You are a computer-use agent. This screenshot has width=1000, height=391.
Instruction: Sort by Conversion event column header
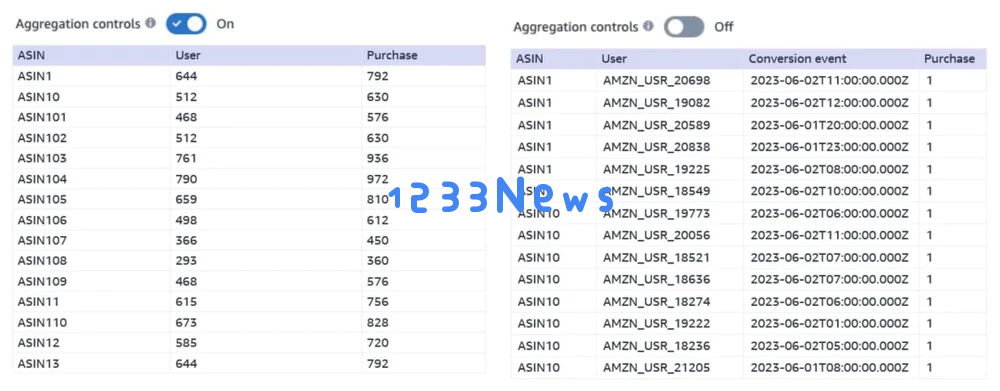(797, 59)
